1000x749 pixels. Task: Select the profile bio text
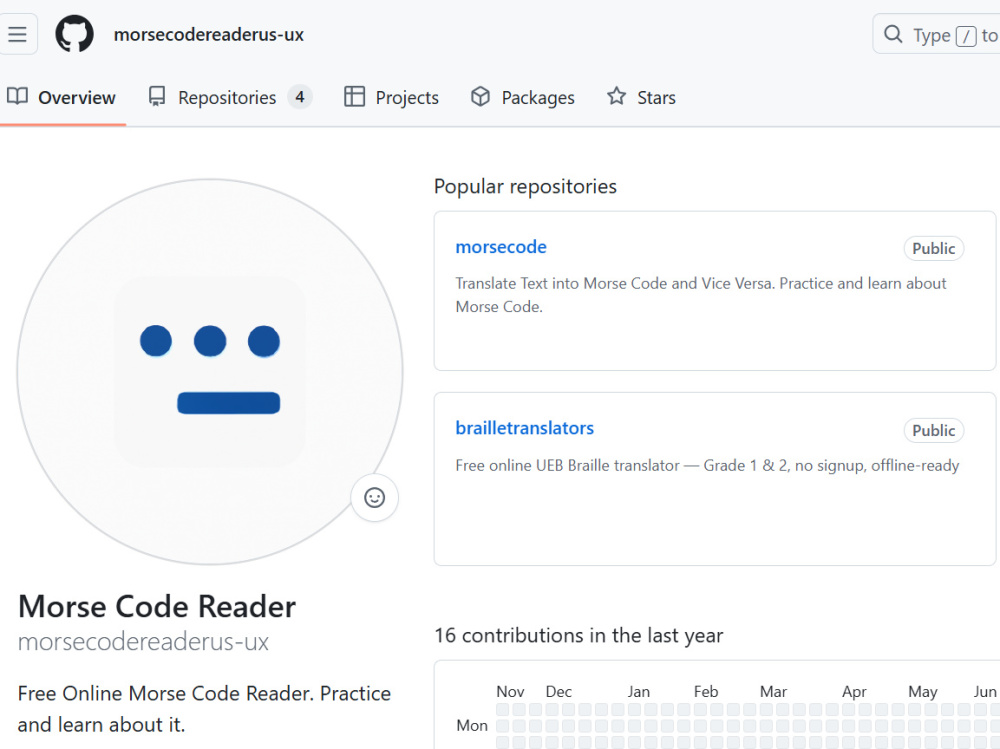pyautogui.click(x=204, y=709)
